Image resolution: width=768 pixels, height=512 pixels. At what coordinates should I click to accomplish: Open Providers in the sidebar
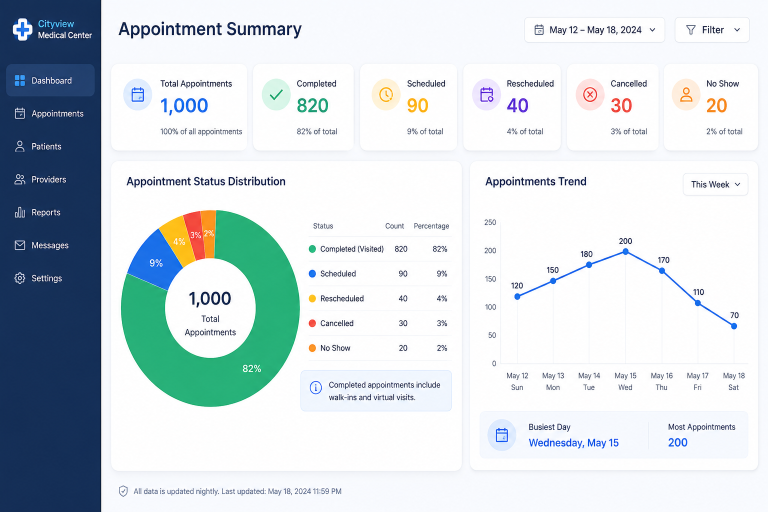pos(50,179)
